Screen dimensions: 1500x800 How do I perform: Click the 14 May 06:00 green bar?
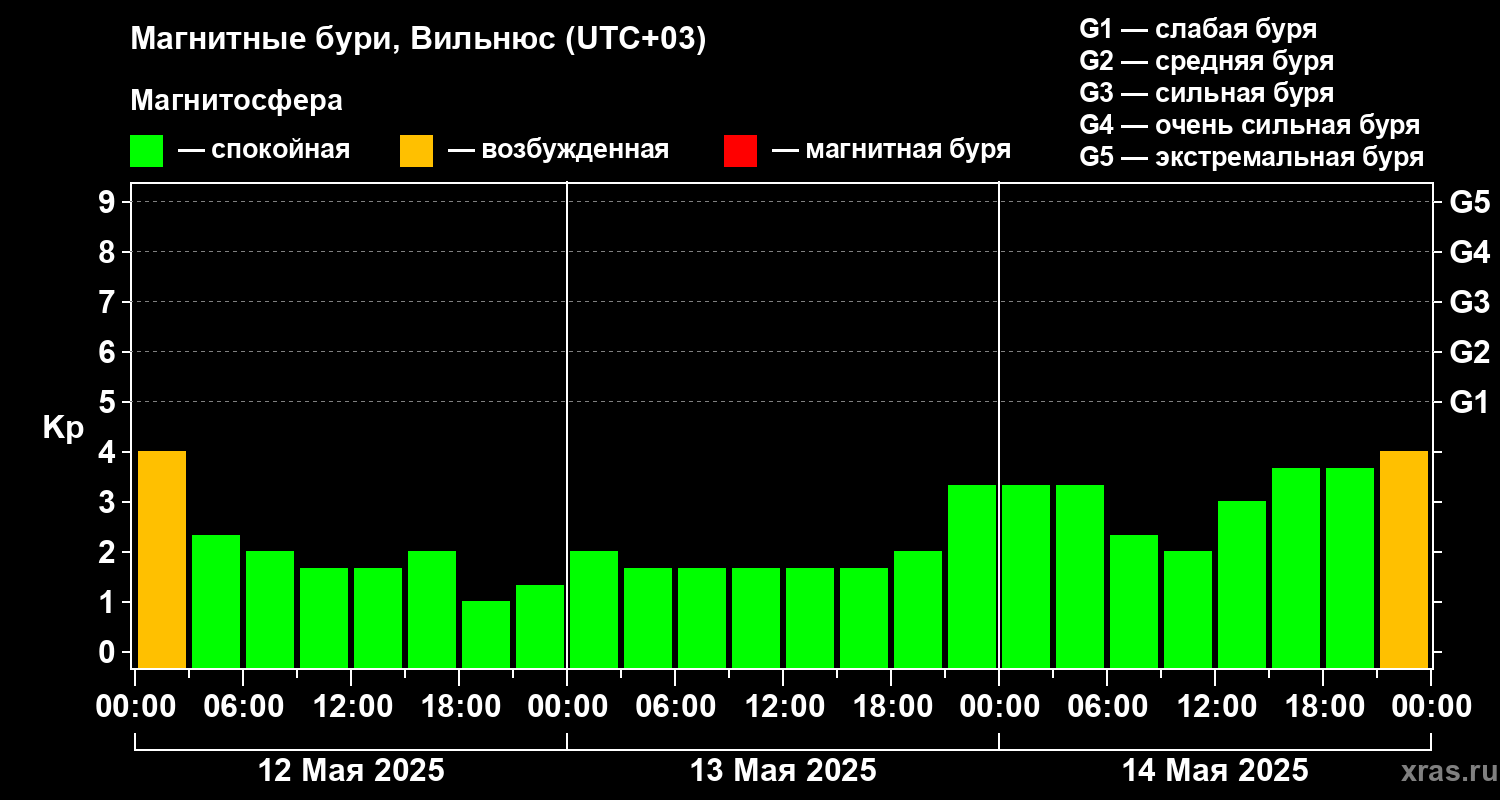click(1134, 601)
